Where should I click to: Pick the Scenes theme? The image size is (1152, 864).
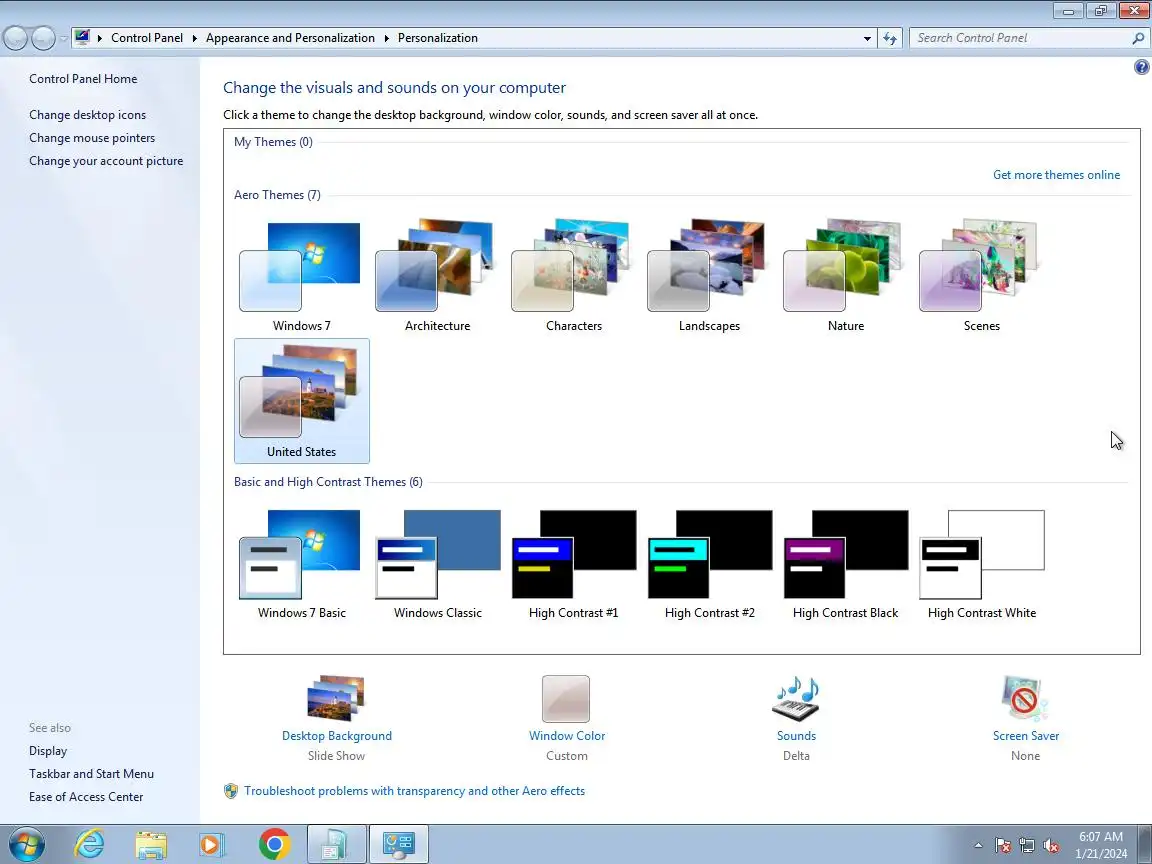tap(982, 275)
